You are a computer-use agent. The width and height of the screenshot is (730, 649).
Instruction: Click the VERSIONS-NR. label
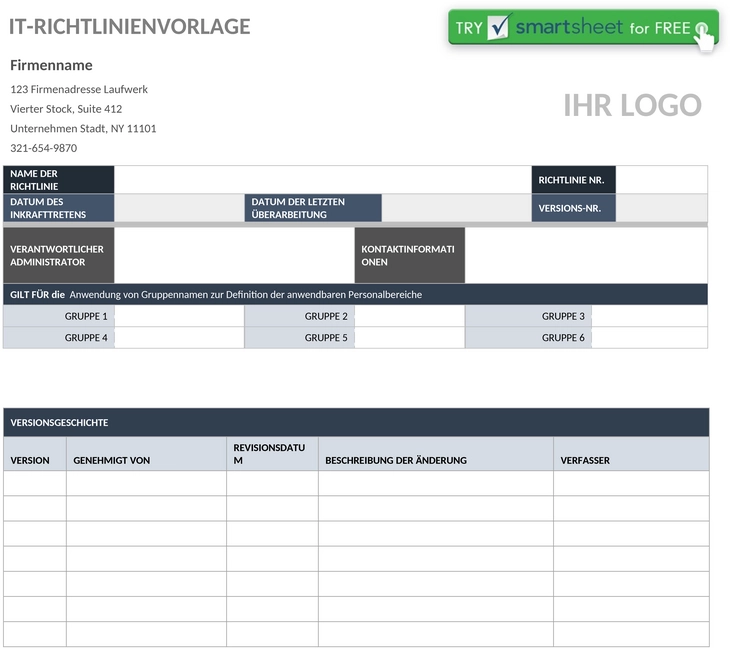click(574, 208)
